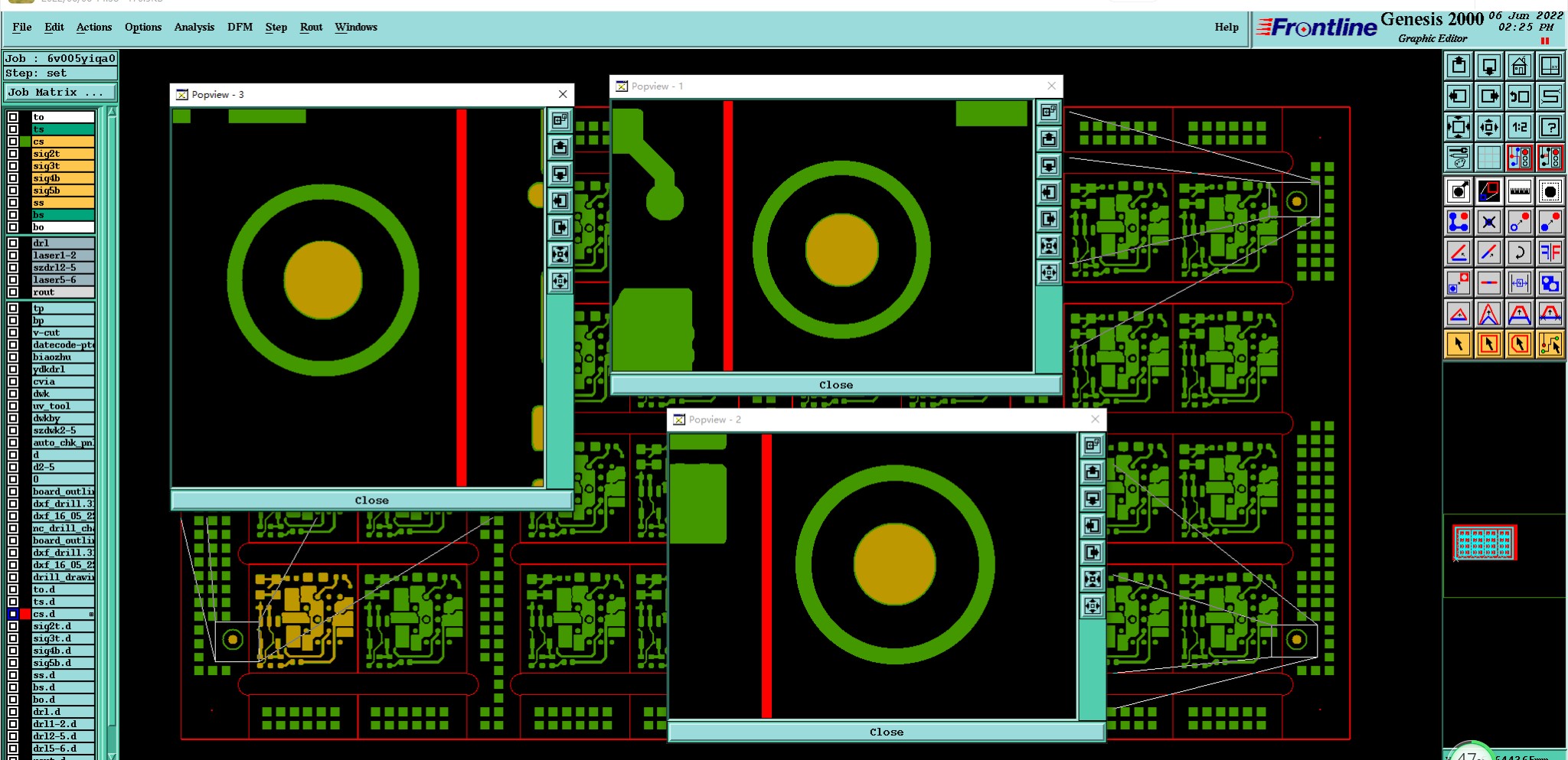Select the sig5b layer name
The width and height of the screenshot is (1568, 760).
click(x=64, y=191)
